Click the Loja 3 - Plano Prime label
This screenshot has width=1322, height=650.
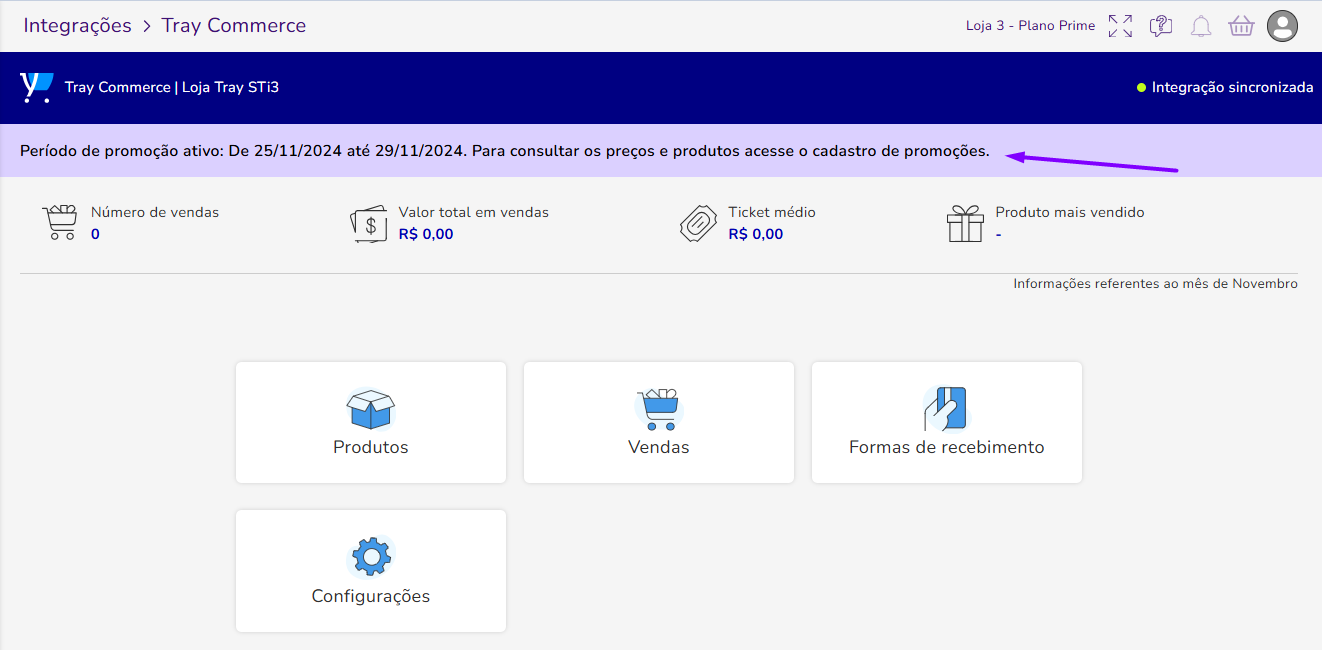tap(1030, 26)
